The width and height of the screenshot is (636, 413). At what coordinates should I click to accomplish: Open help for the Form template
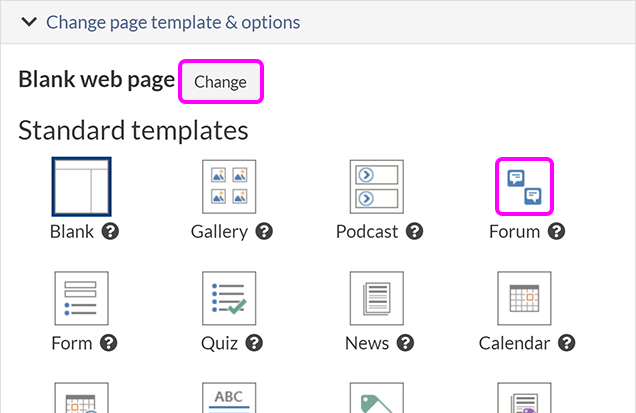(109, 343)
